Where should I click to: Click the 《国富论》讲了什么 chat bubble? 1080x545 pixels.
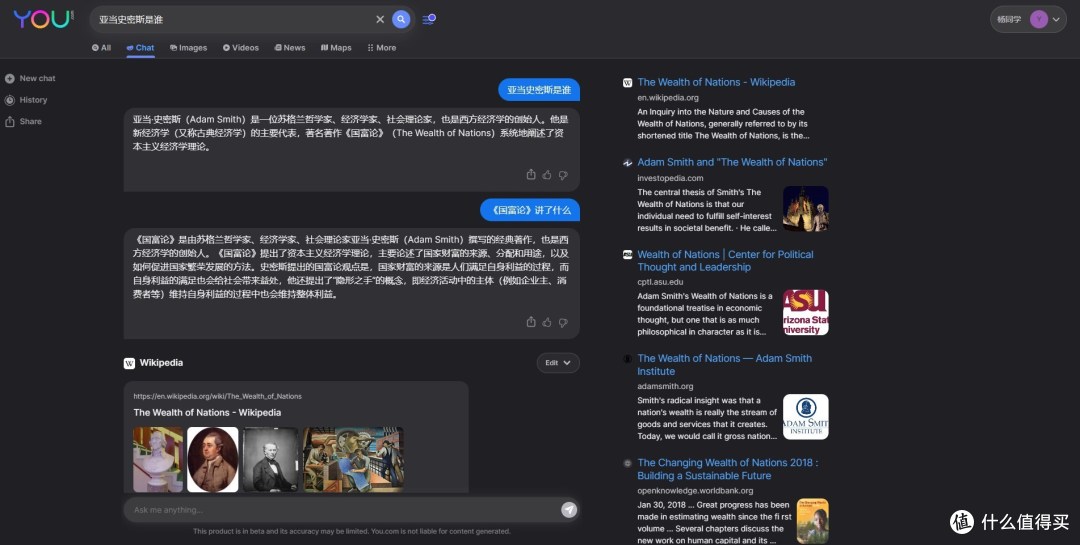click(x=530, y=210)
